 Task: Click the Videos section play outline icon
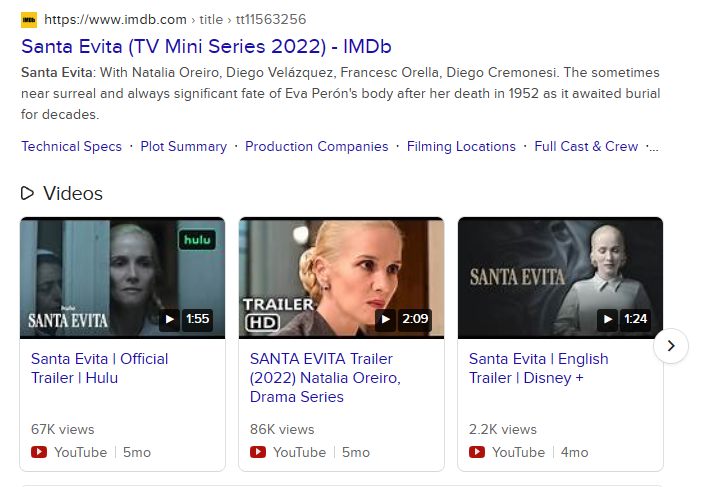(27, 193)
